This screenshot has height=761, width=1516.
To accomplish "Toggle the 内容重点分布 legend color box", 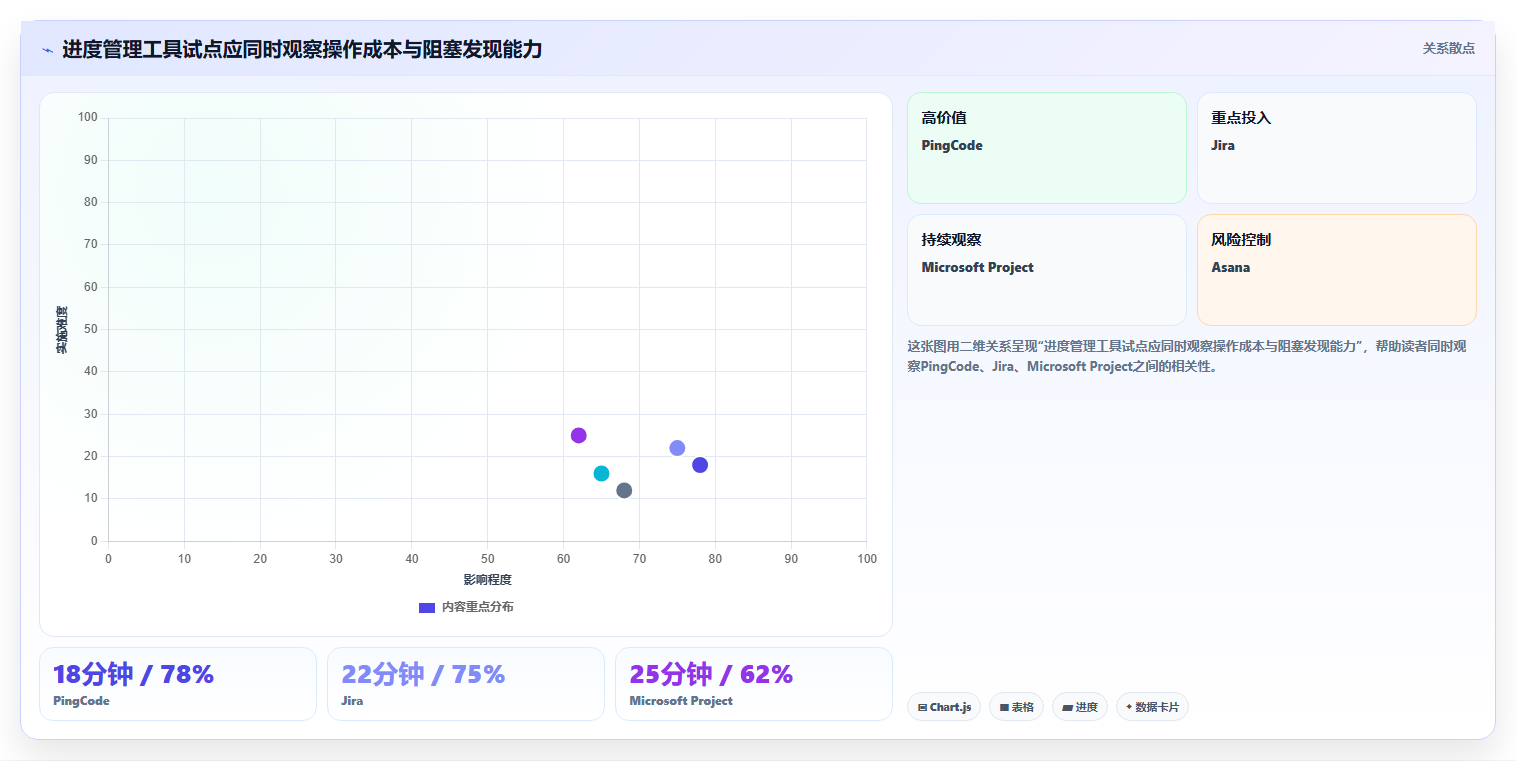I will click(427, 607).
